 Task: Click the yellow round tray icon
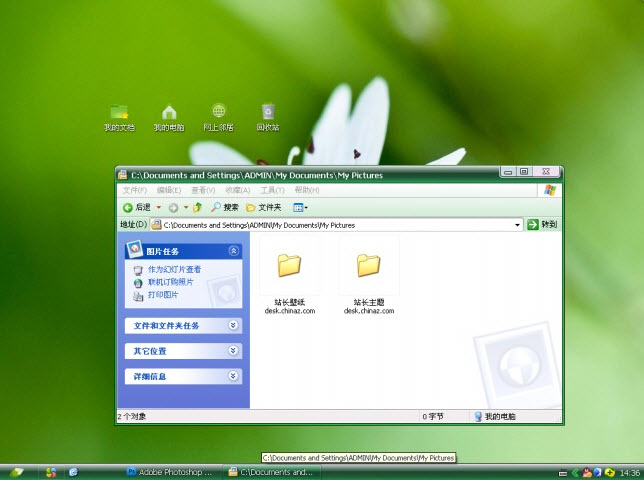click(x=610, y=473)
